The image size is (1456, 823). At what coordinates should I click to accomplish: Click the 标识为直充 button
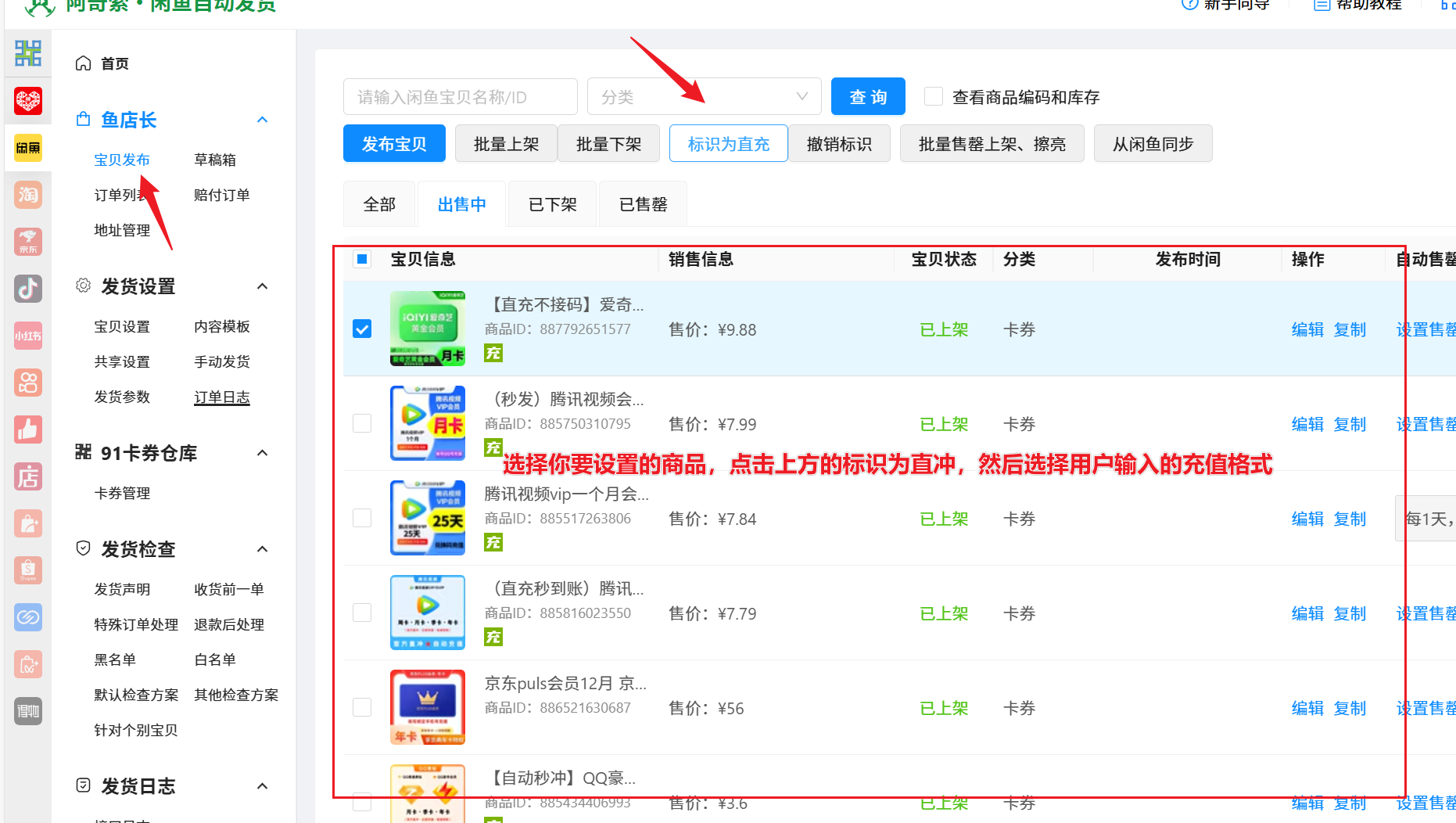pos(728,143)
